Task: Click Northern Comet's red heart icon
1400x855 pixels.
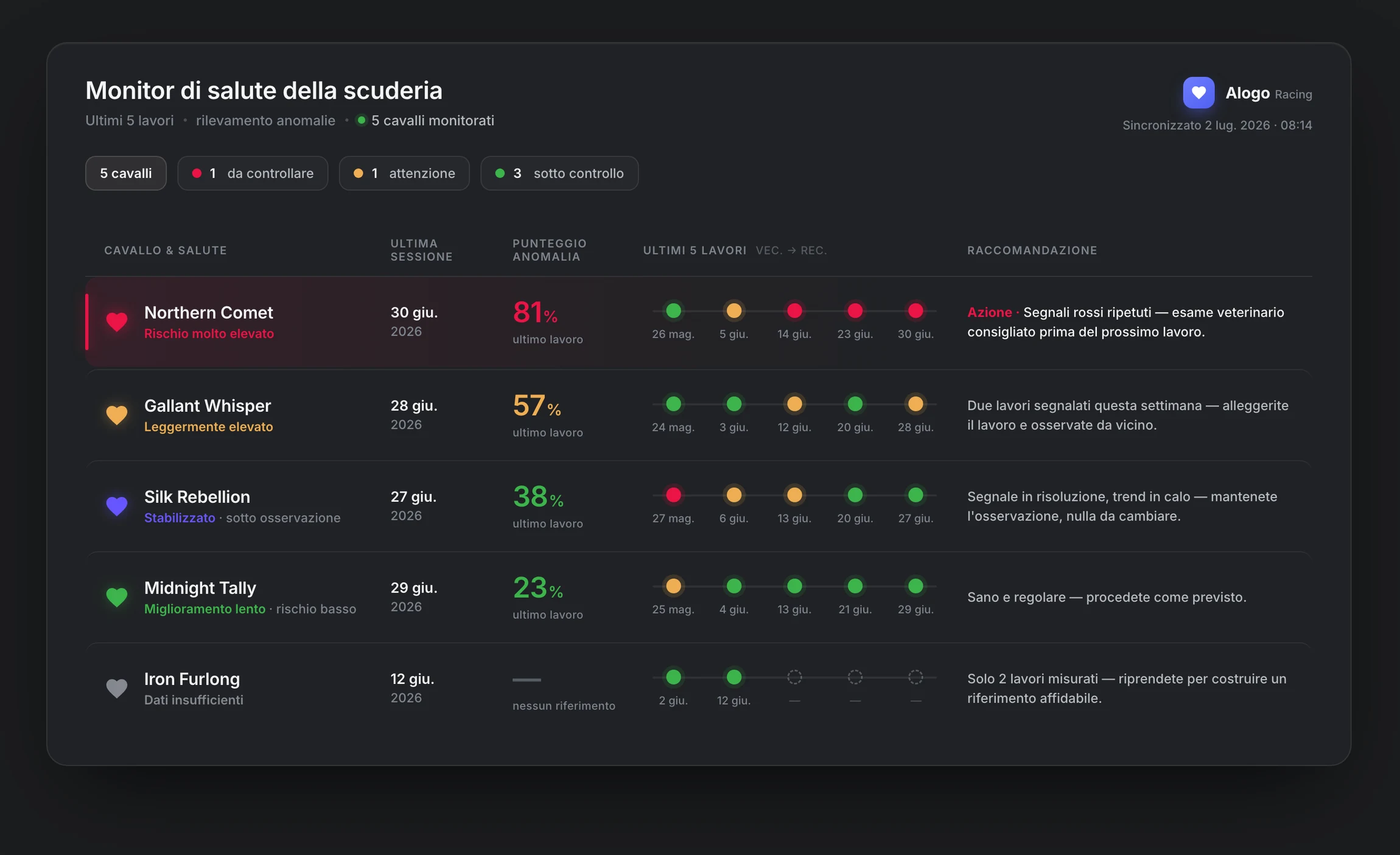Action: click(117, 321)
